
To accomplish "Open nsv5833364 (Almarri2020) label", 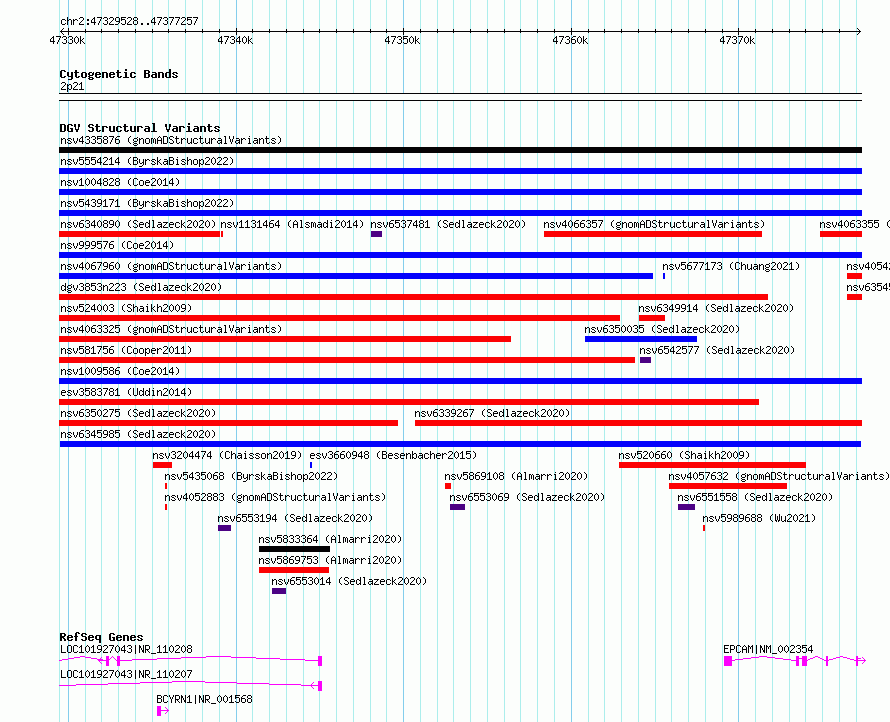I will [x=330, y=539].
